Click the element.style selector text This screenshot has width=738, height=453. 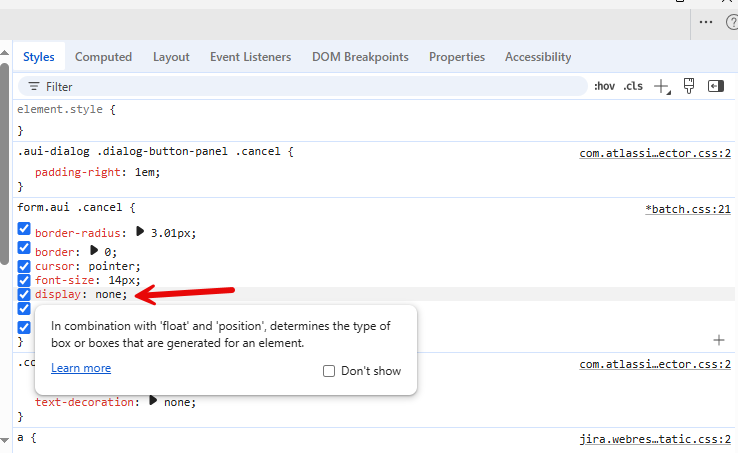[x=60, y=109]
